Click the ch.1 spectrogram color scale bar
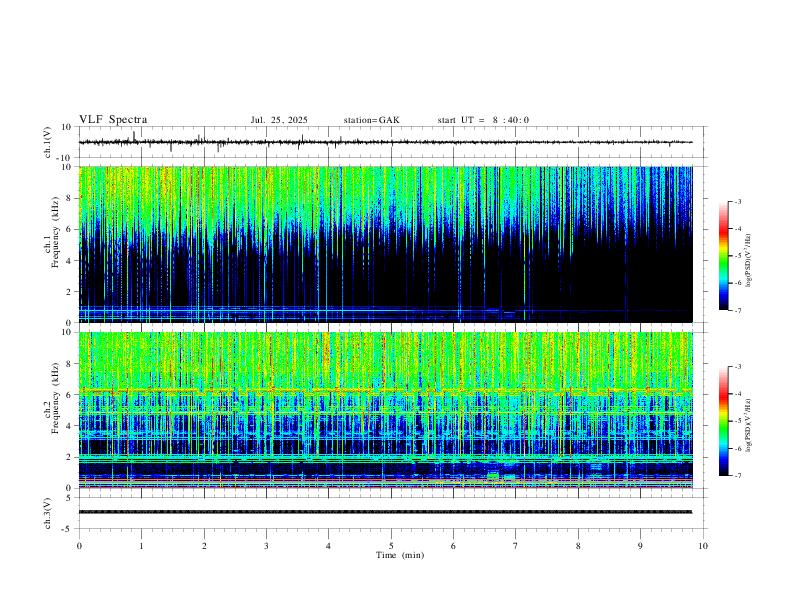The image size is (792, 612). [x=723, y=256]
